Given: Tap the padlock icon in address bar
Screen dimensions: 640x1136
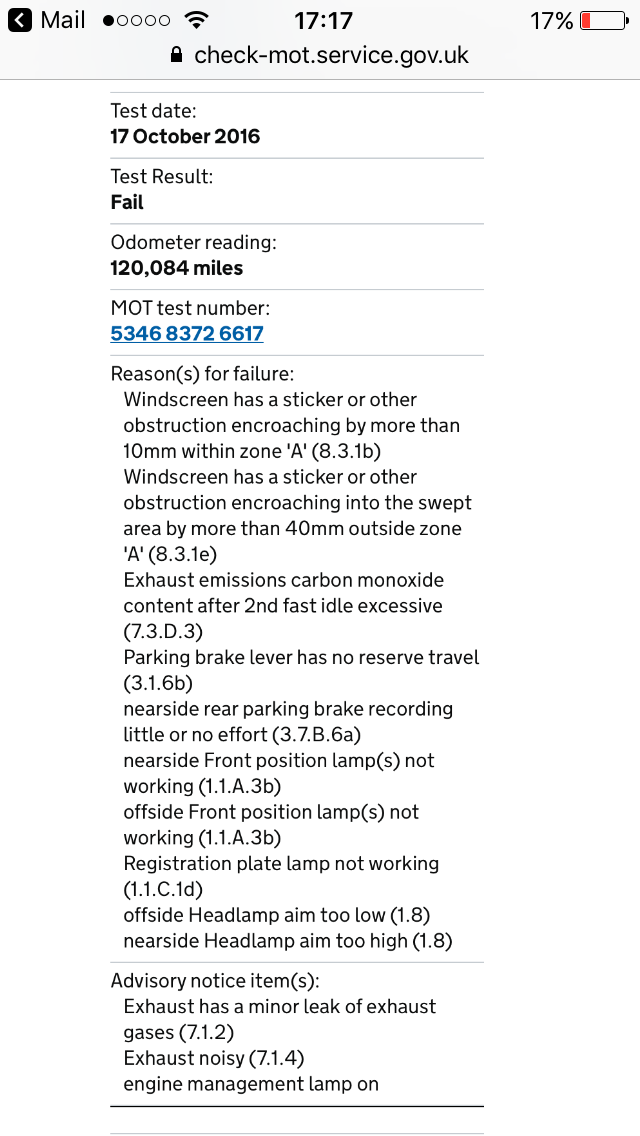Looking at the screenshot, I should (176, 55).
